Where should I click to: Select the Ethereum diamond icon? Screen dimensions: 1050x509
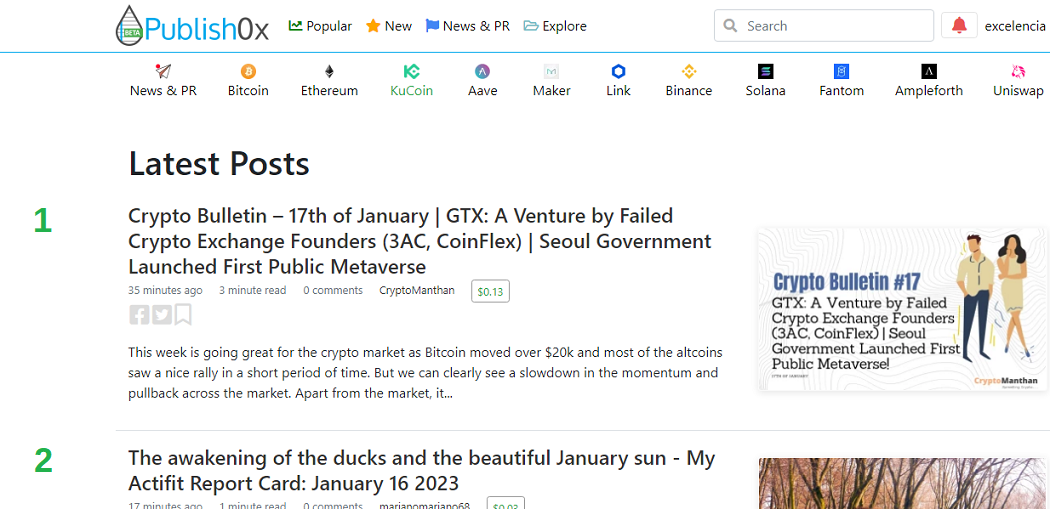(329, 71)
